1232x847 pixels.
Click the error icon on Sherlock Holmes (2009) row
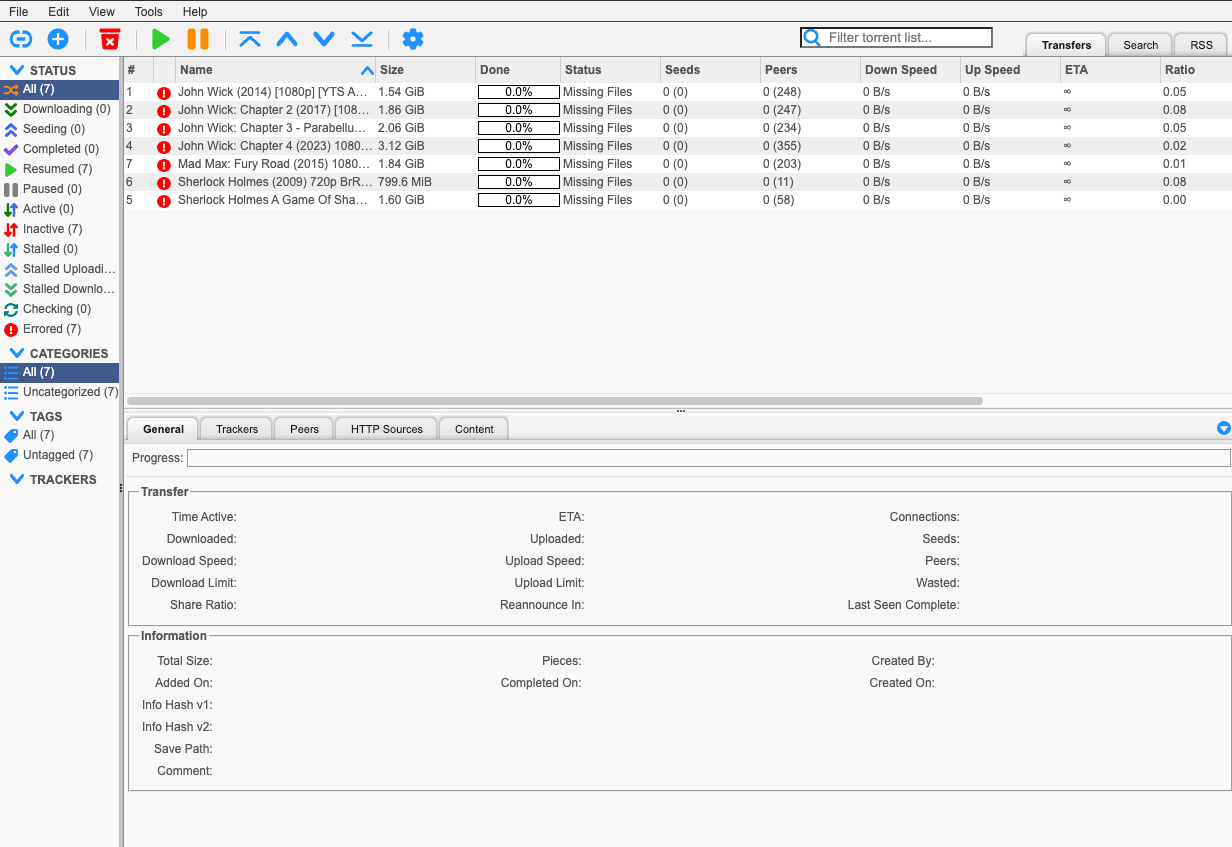click(x=164, y=183)
